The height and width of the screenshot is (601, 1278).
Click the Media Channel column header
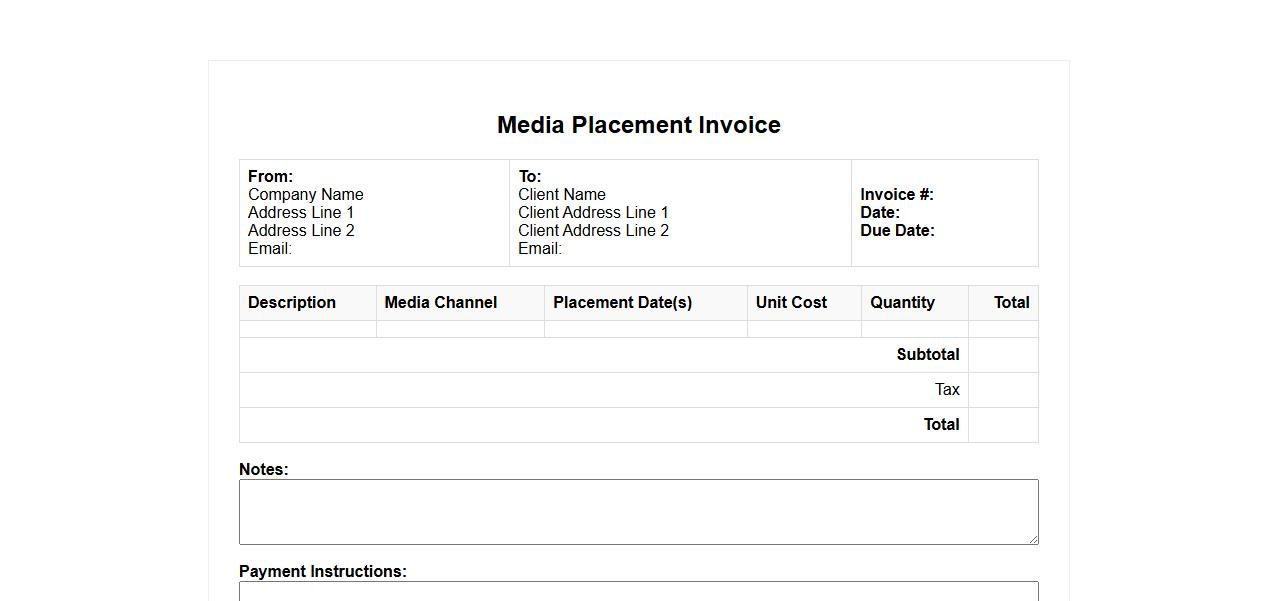coord(440,303)
